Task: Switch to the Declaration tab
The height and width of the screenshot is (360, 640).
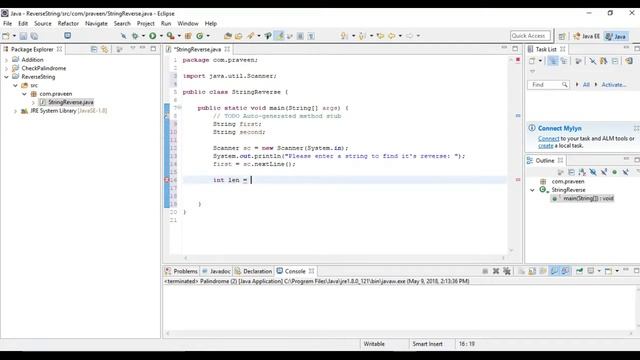Action: click(253, 271)
